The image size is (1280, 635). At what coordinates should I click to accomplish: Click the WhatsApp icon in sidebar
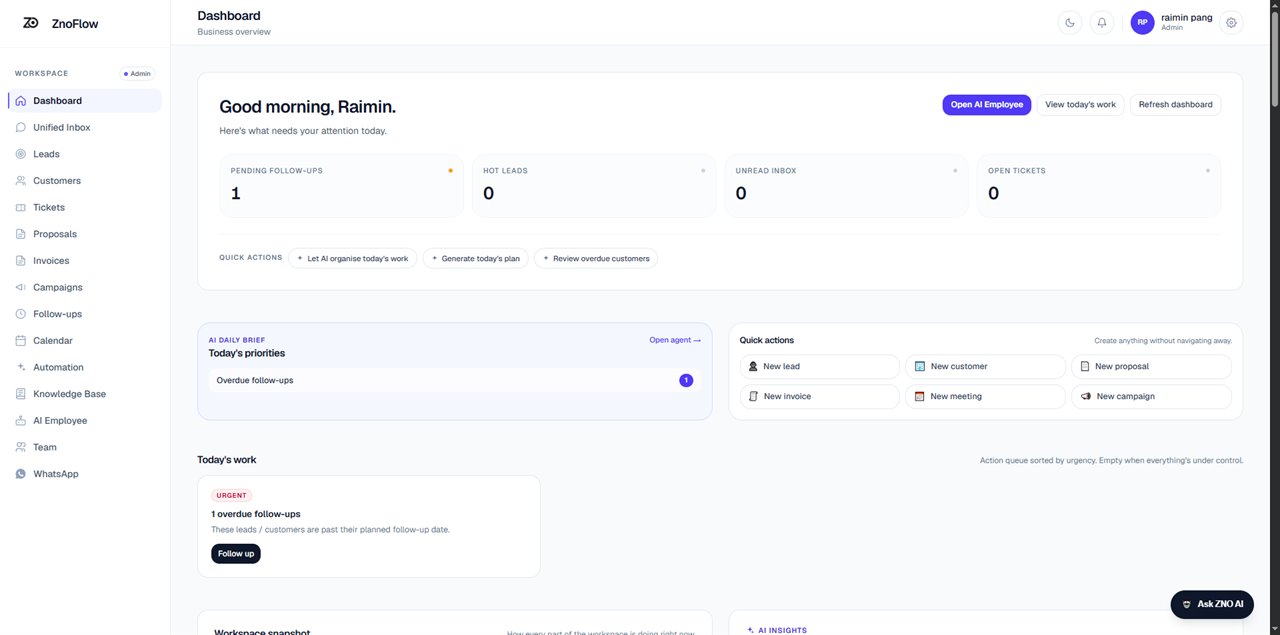click(x=21, y=474)
